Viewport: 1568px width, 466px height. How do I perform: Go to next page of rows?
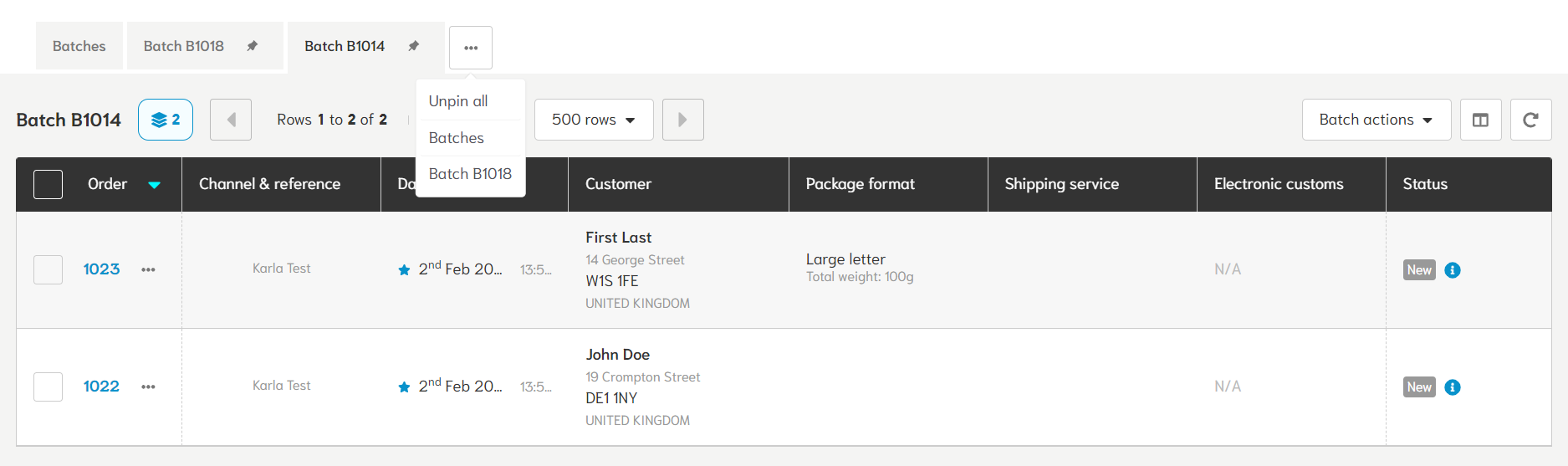(683, 120)
